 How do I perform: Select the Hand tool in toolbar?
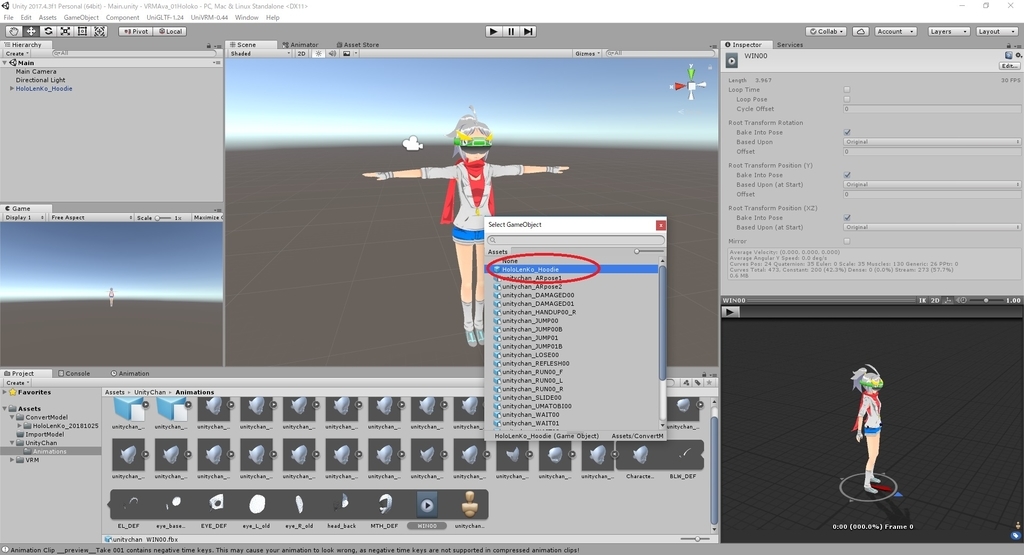point(14,31)
